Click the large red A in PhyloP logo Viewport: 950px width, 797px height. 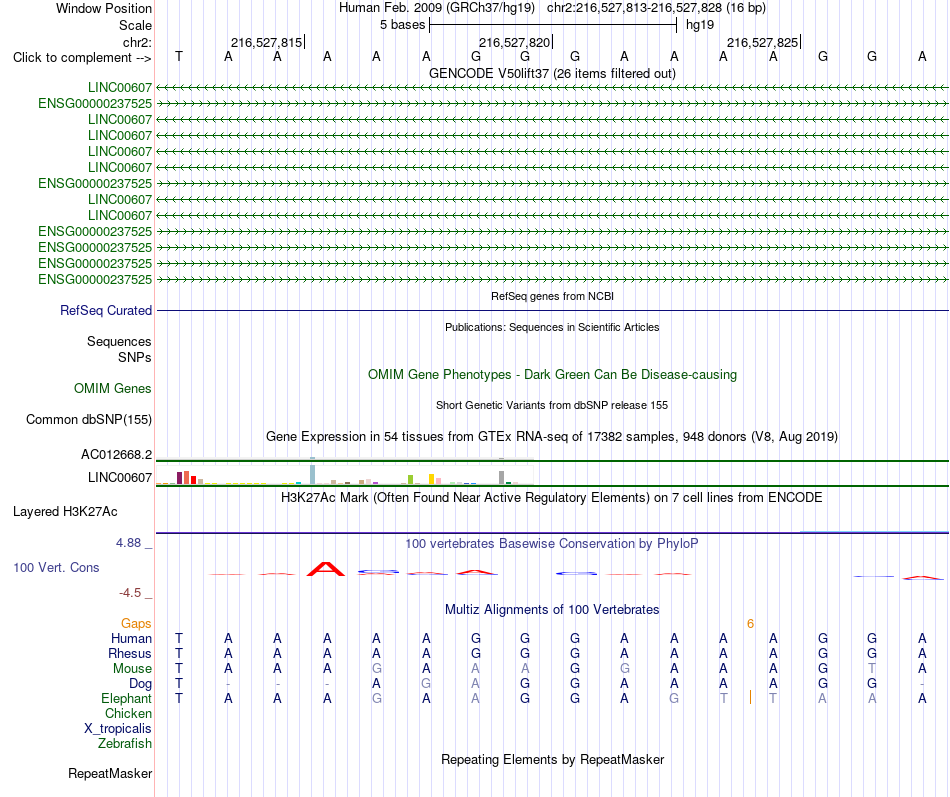(326, 569)
